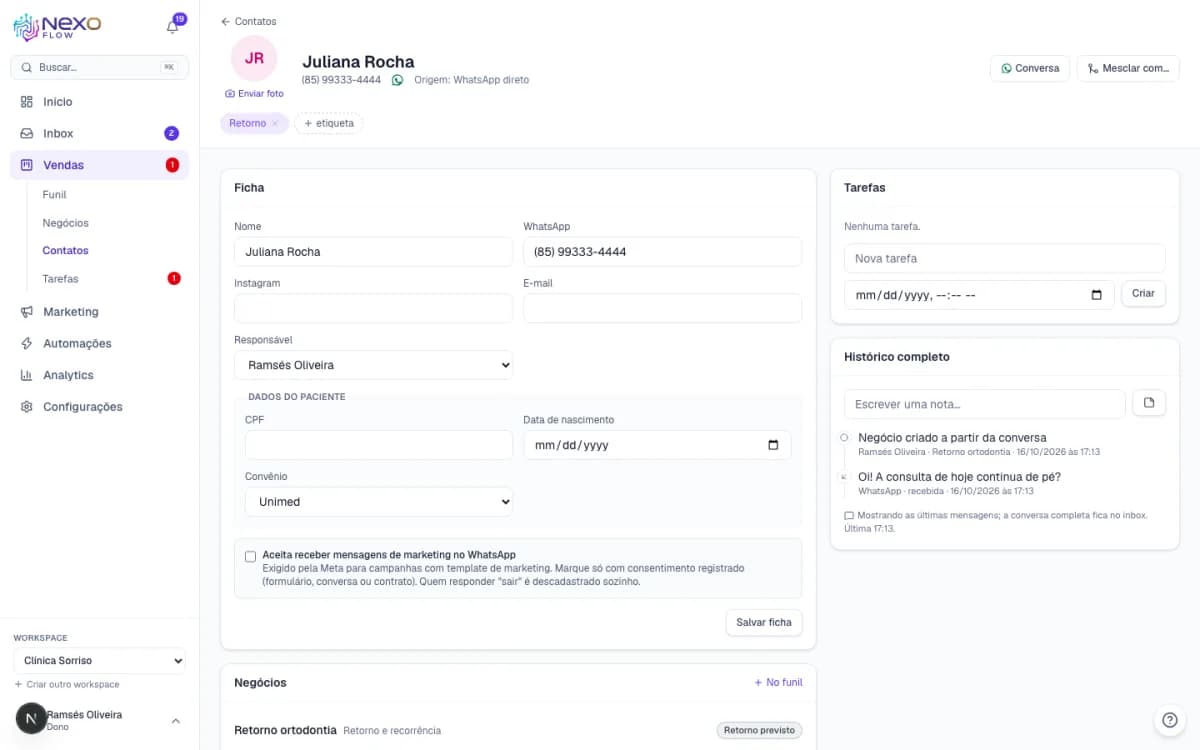Open the Responsável dropdown
This screenshot has height=750, width=1200.
[373, 365]
